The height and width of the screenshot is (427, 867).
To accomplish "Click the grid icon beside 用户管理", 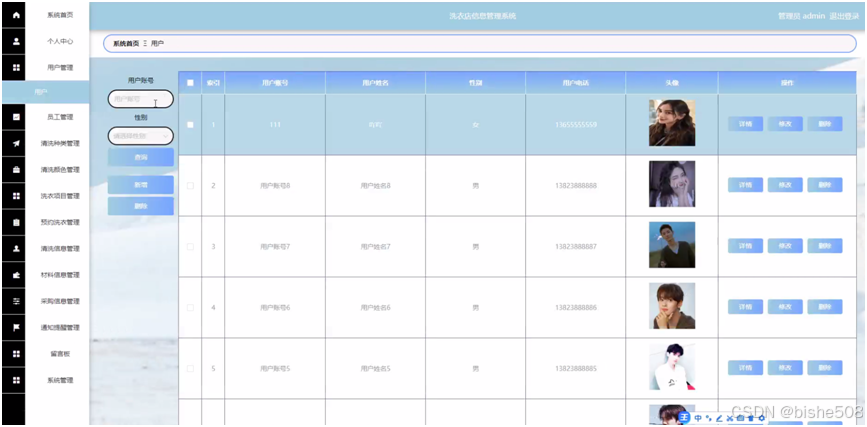I will (16, 67).
